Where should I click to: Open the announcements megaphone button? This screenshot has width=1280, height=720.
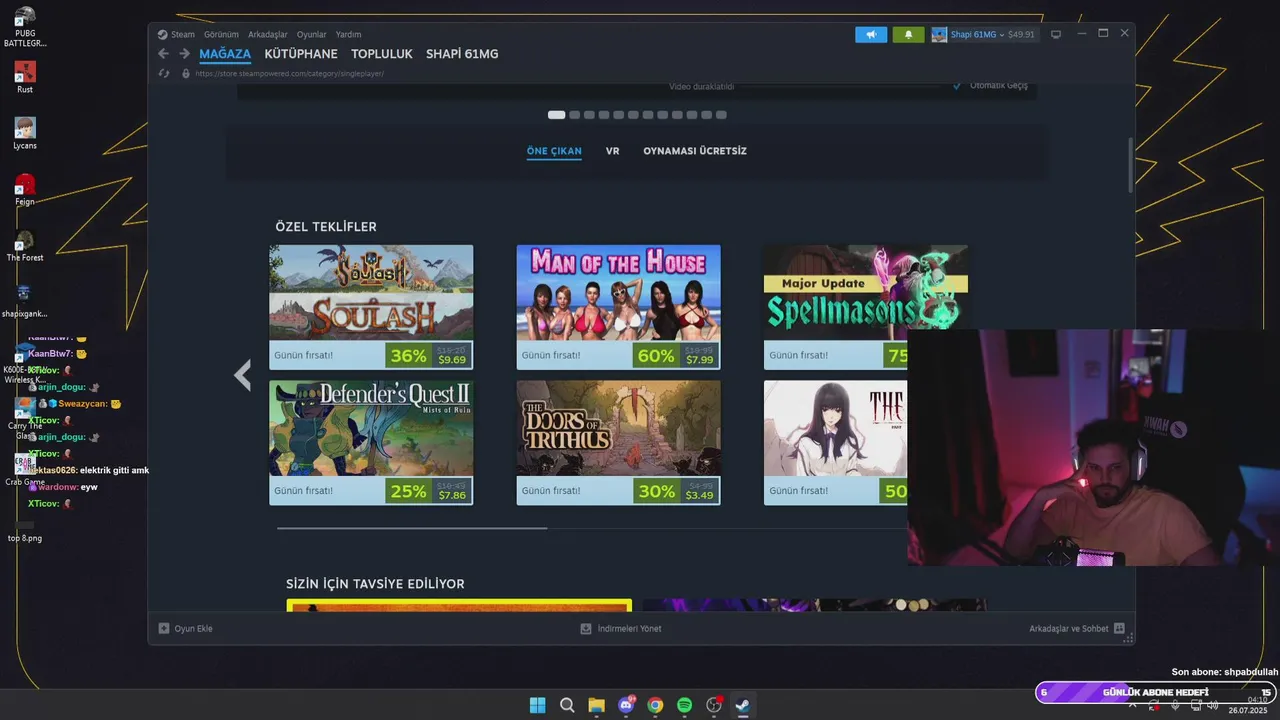coord(871,34)
